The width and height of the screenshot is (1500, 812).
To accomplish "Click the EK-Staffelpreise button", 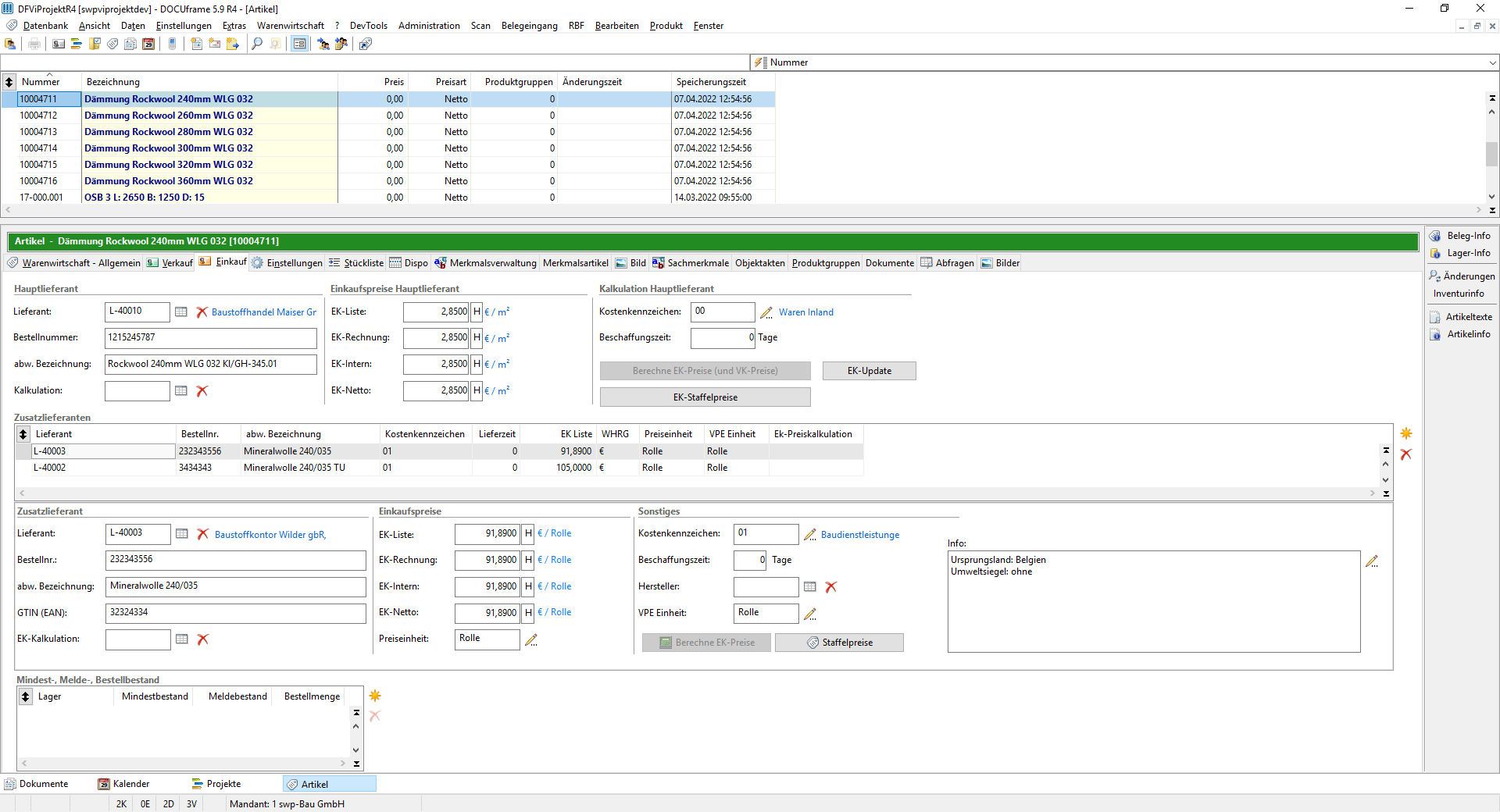I will 705,397.
